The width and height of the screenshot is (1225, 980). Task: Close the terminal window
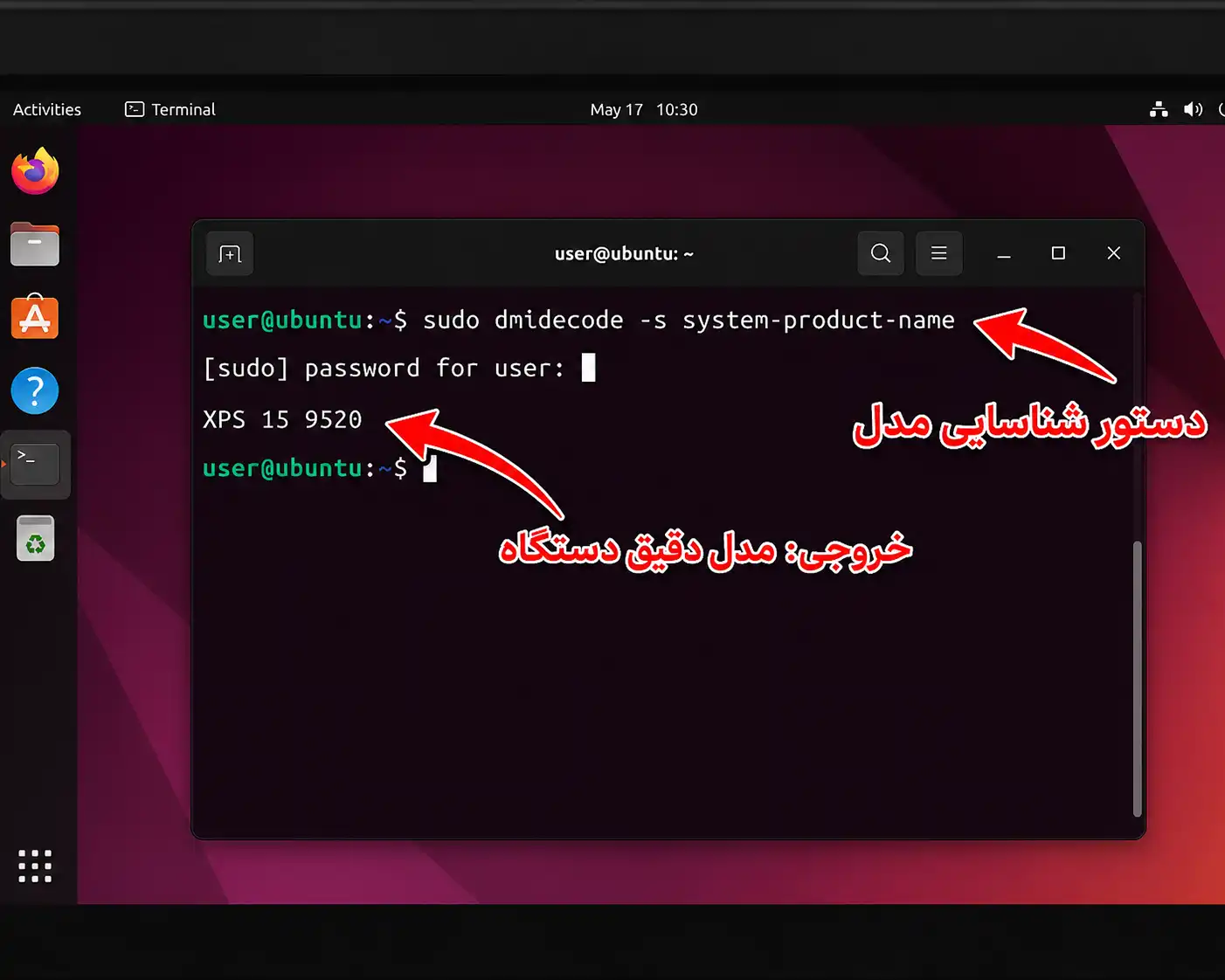(x=1113, y=253)
